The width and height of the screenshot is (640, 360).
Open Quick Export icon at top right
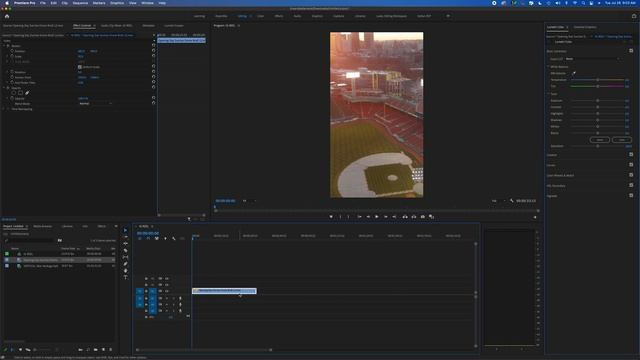(x=634, y=16)
